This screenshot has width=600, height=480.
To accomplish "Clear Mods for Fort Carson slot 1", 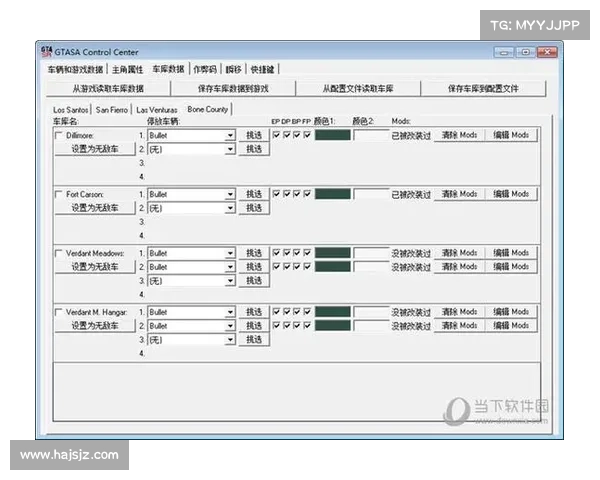I will coord(459,194).
